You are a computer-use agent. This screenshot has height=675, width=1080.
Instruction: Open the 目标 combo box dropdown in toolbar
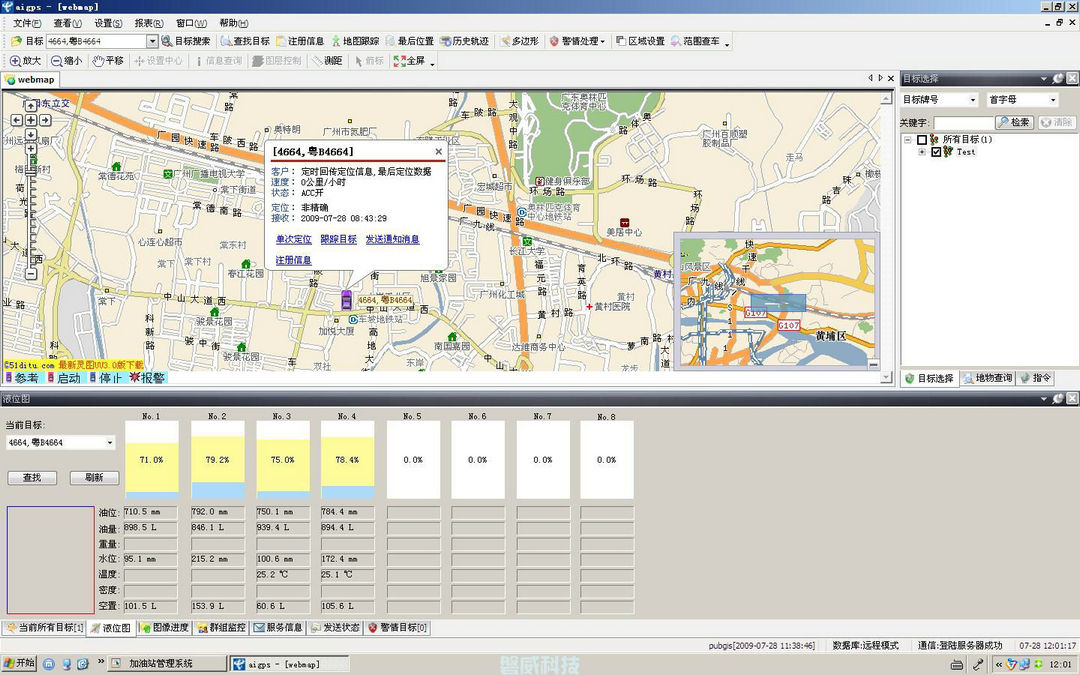click(152, 41)
